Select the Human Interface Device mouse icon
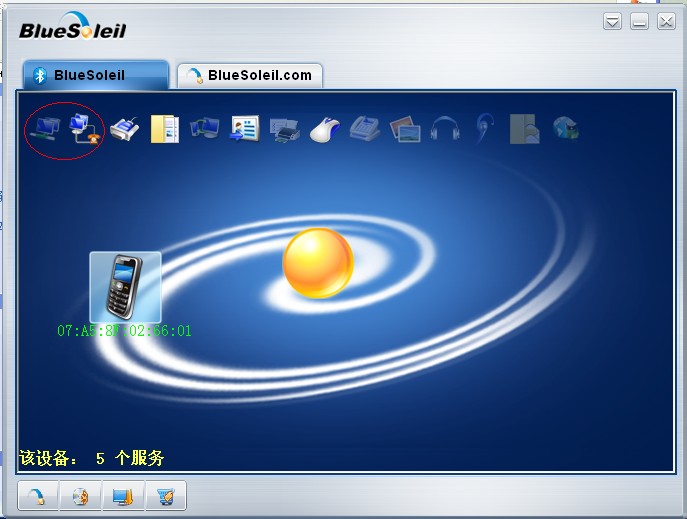The height and width of the screenshot is (519, 687). point(325,130)
